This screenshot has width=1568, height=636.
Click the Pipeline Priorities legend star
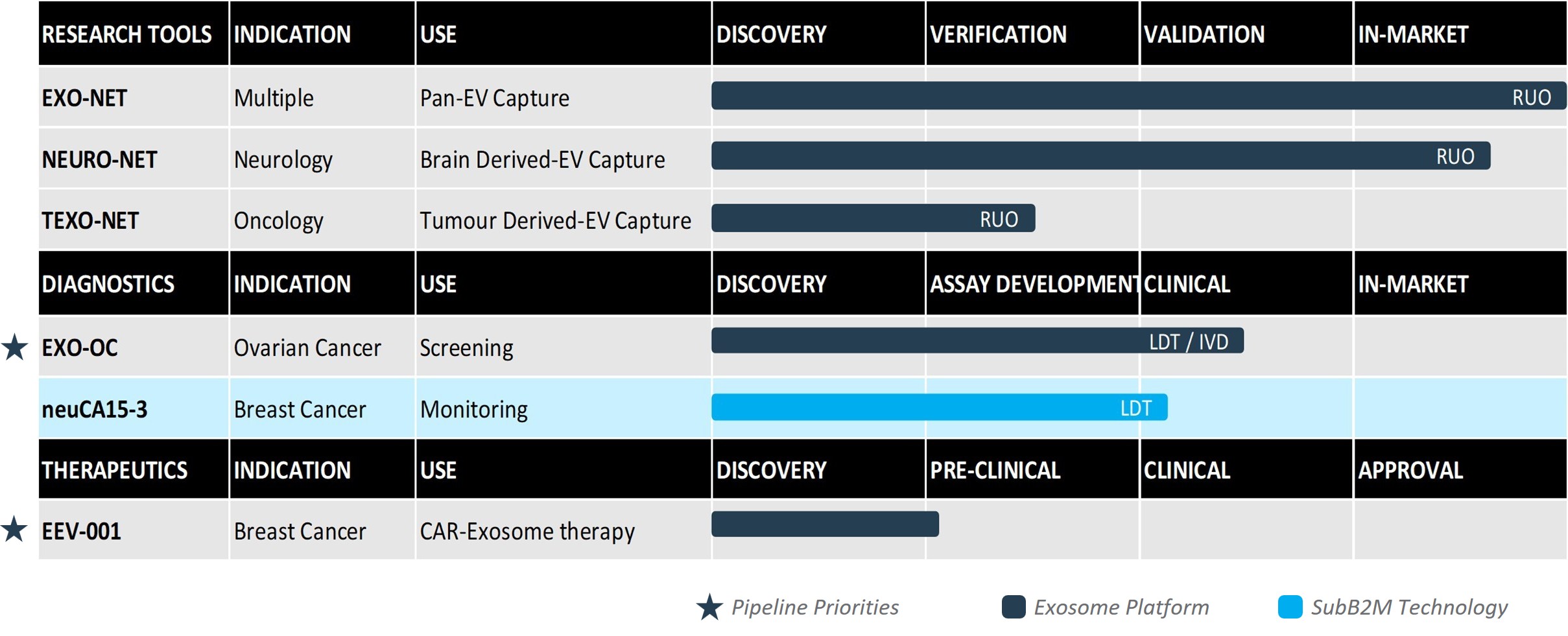tap(709, 607)
